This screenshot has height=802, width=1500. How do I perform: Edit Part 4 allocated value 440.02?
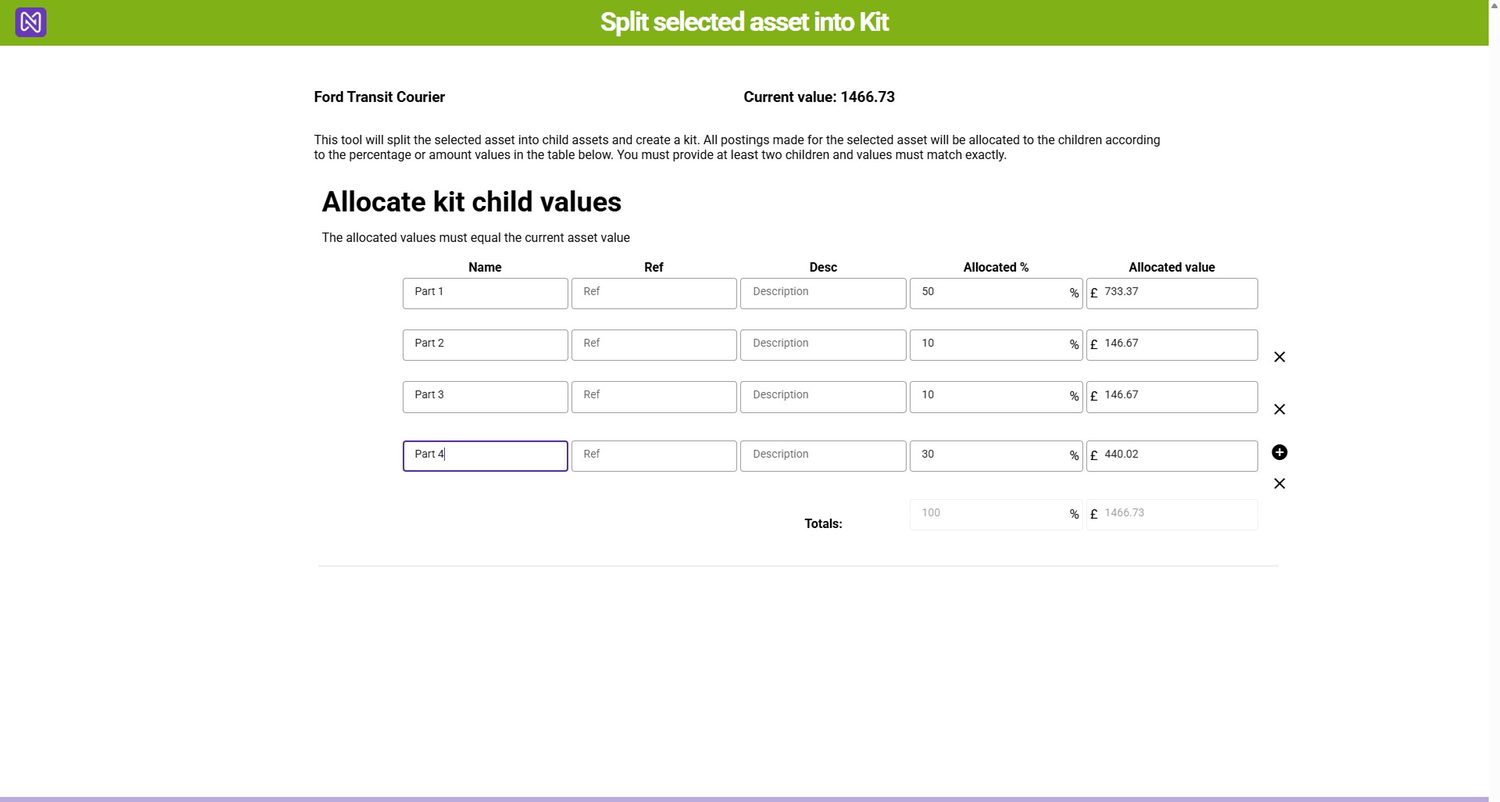(x=1175, y=456)
